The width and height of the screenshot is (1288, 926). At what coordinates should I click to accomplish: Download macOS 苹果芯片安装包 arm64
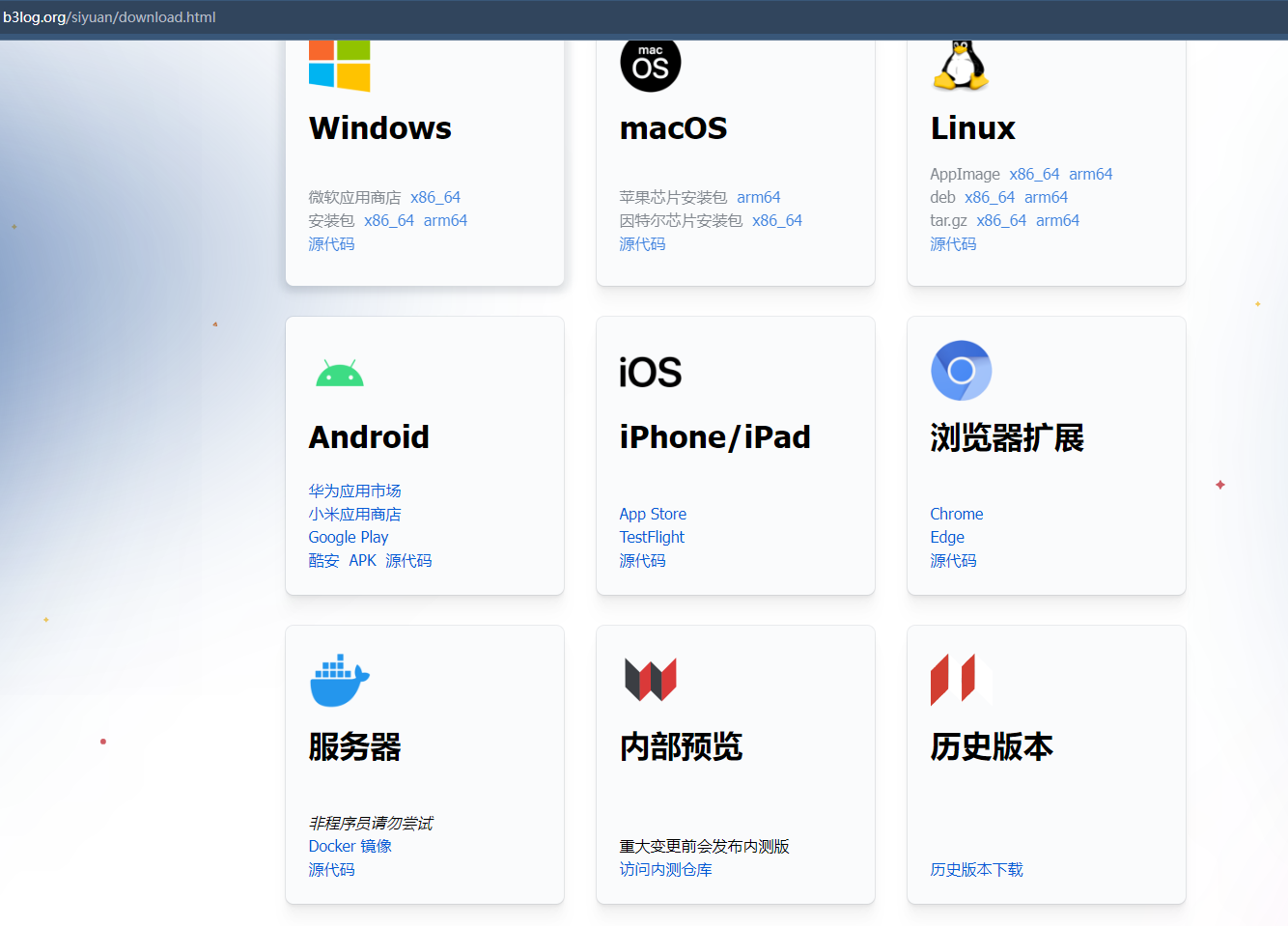point(759,197)
